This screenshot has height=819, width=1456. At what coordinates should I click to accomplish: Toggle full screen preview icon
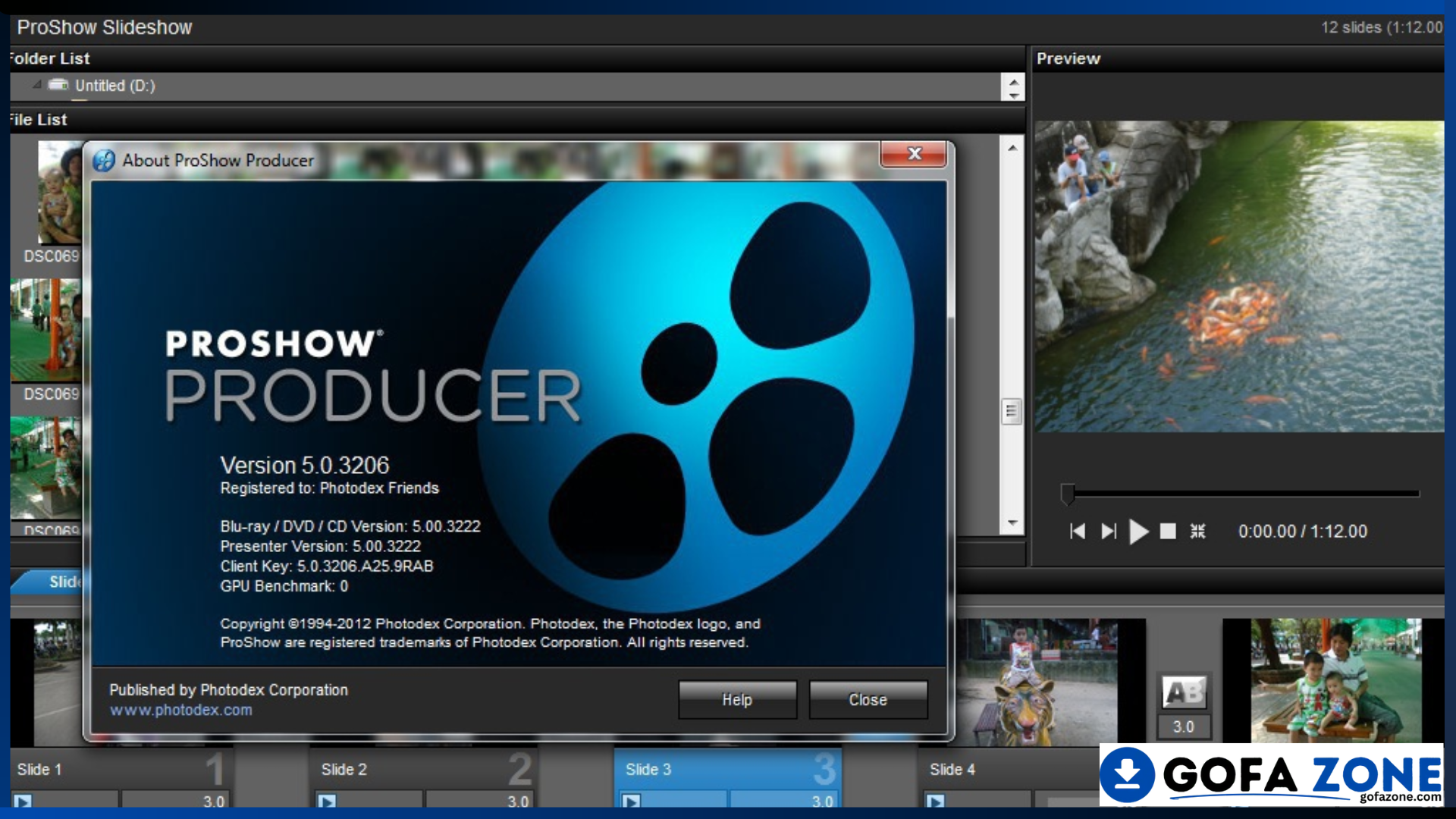click(1197, 532)
